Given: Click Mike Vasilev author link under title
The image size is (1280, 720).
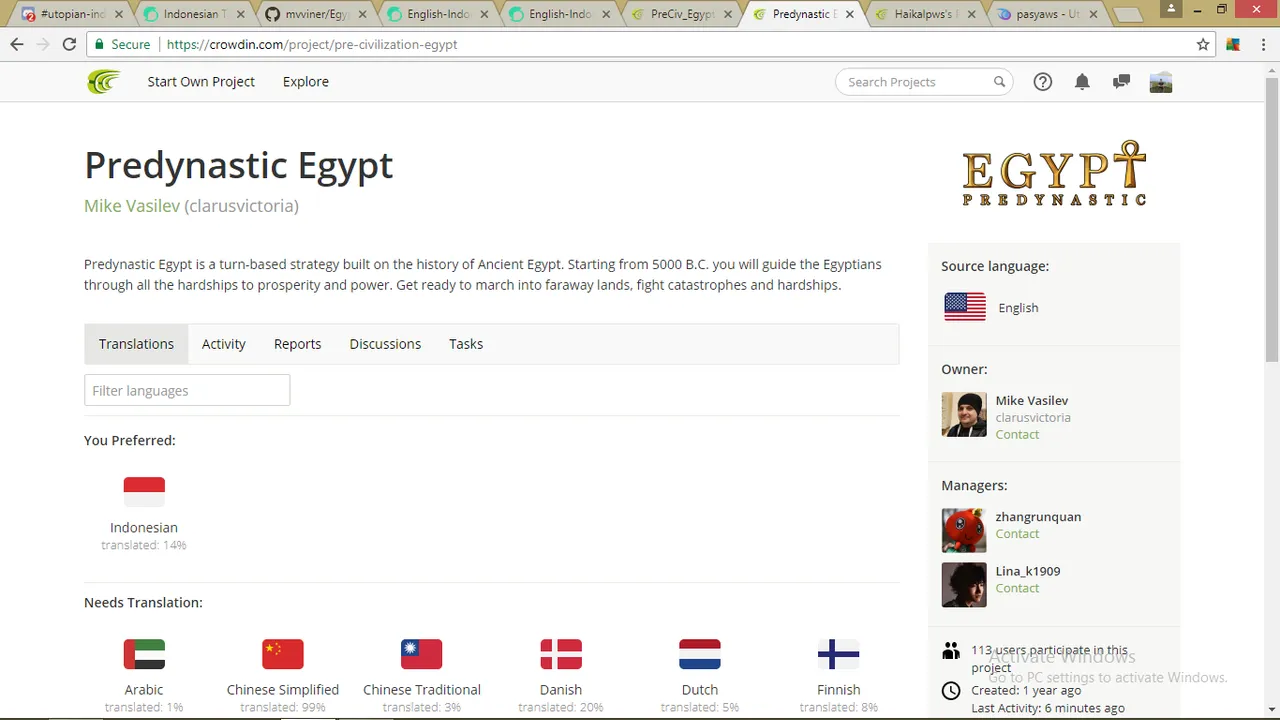Looking at the screenshot, I should (x=132, y=206).
